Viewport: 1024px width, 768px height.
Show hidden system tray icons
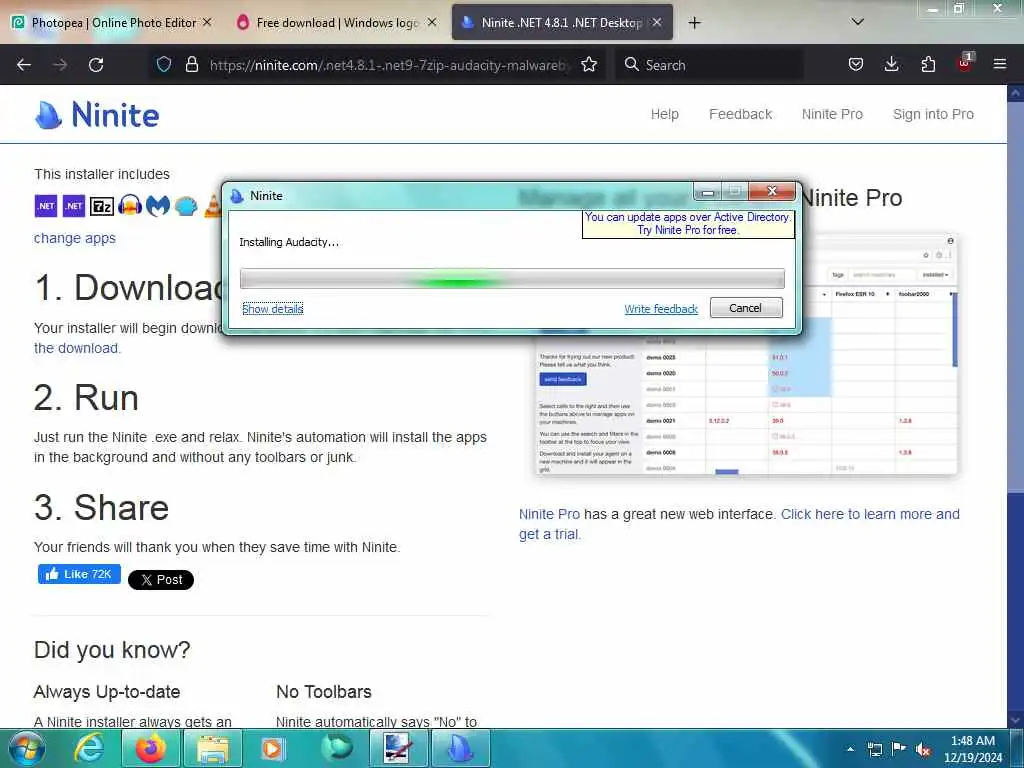[850, 749]
